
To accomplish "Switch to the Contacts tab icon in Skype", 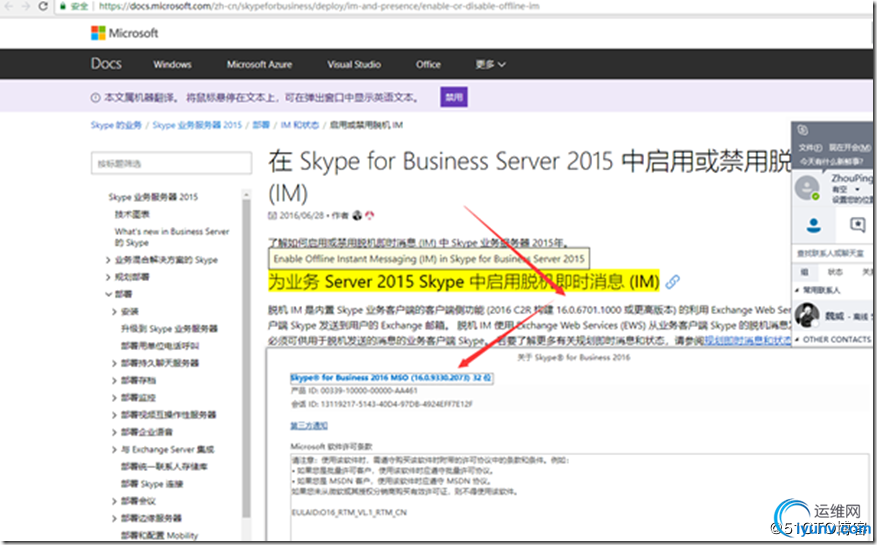I will [814, 225].
